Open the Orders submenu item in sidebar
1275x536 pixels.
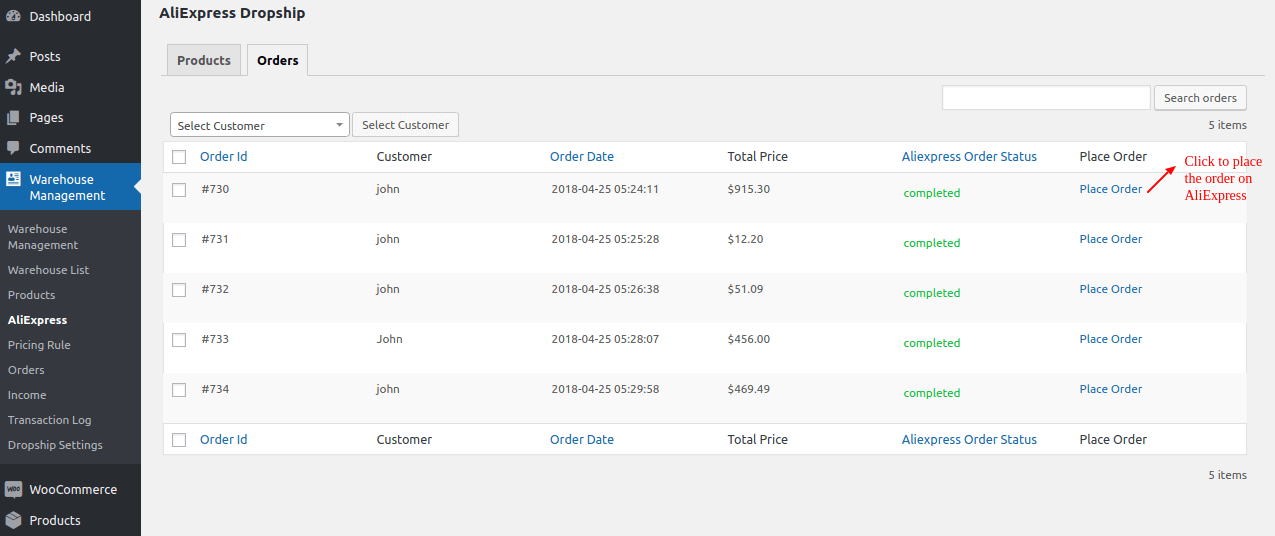(x=26, y=370)
